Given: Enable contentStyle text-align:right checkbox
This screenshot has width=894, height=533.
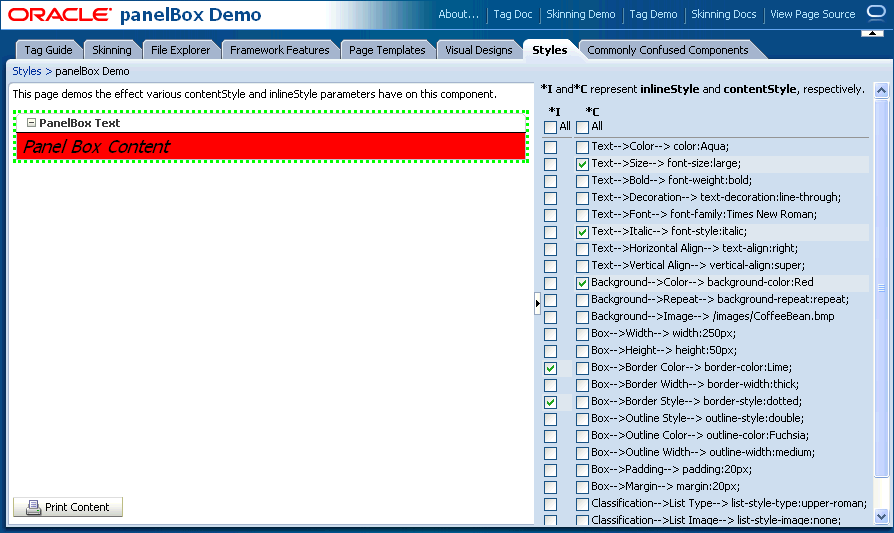Looking at the screenshot, I should coord(582,249).
